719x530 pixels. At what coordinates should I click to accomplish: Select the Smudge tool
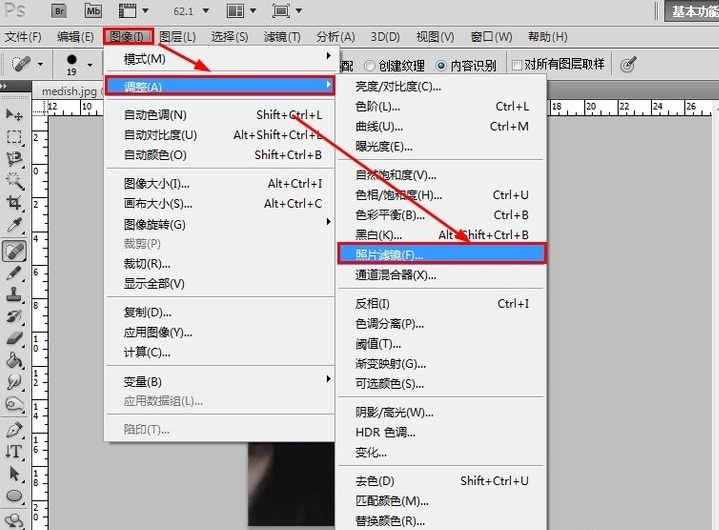pyautogui.click(x=14, y=382)
